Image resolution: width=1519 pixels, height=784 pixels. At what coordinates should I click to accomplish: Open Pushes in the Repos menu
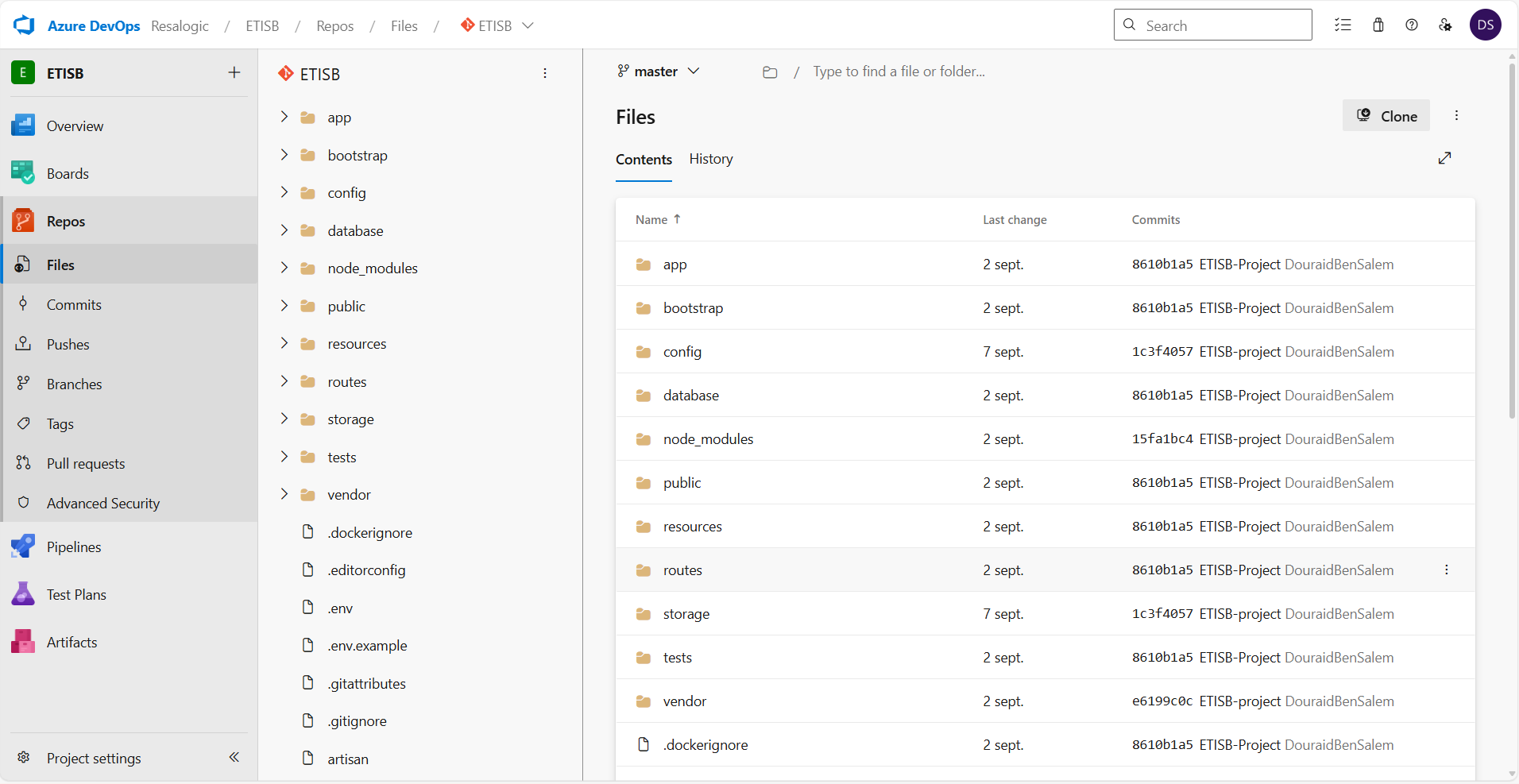[68, 344]
